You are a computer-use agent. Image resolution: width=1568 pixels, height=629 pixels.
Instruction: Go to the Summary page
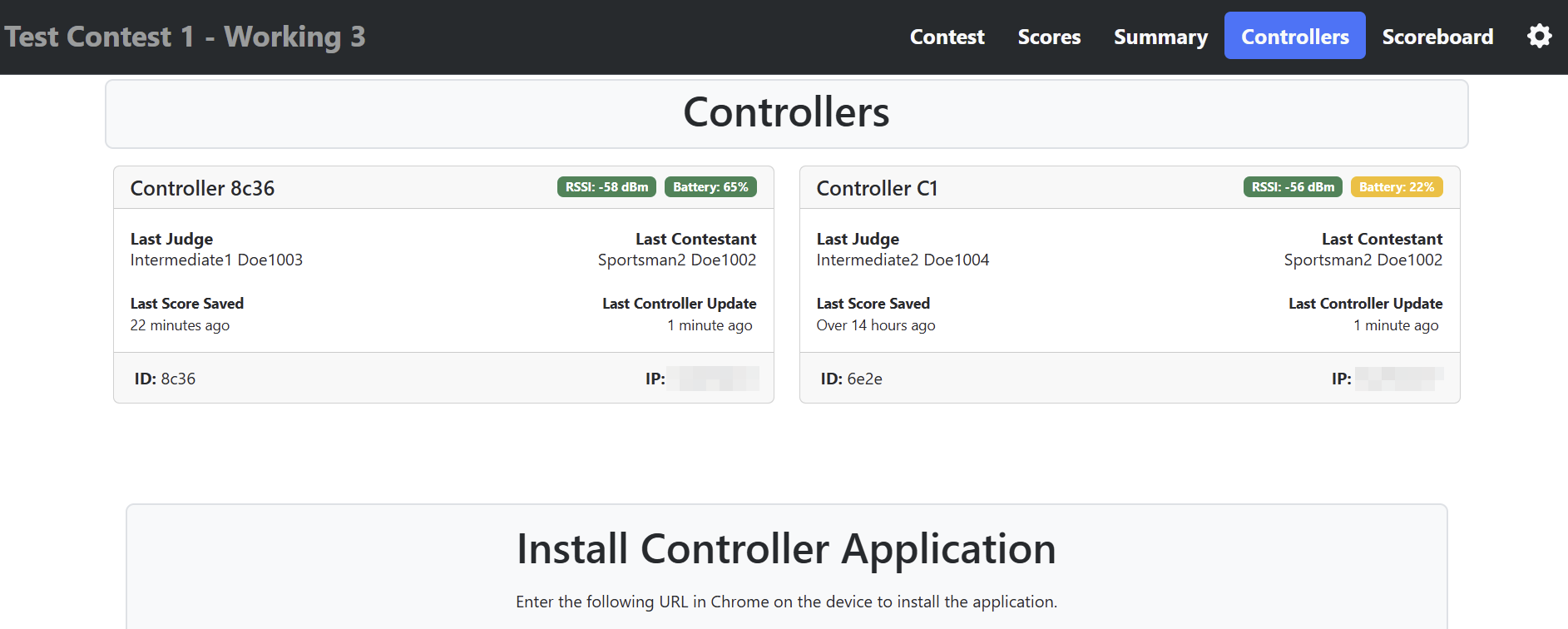pyautogui.click(x=1160, y=37)
